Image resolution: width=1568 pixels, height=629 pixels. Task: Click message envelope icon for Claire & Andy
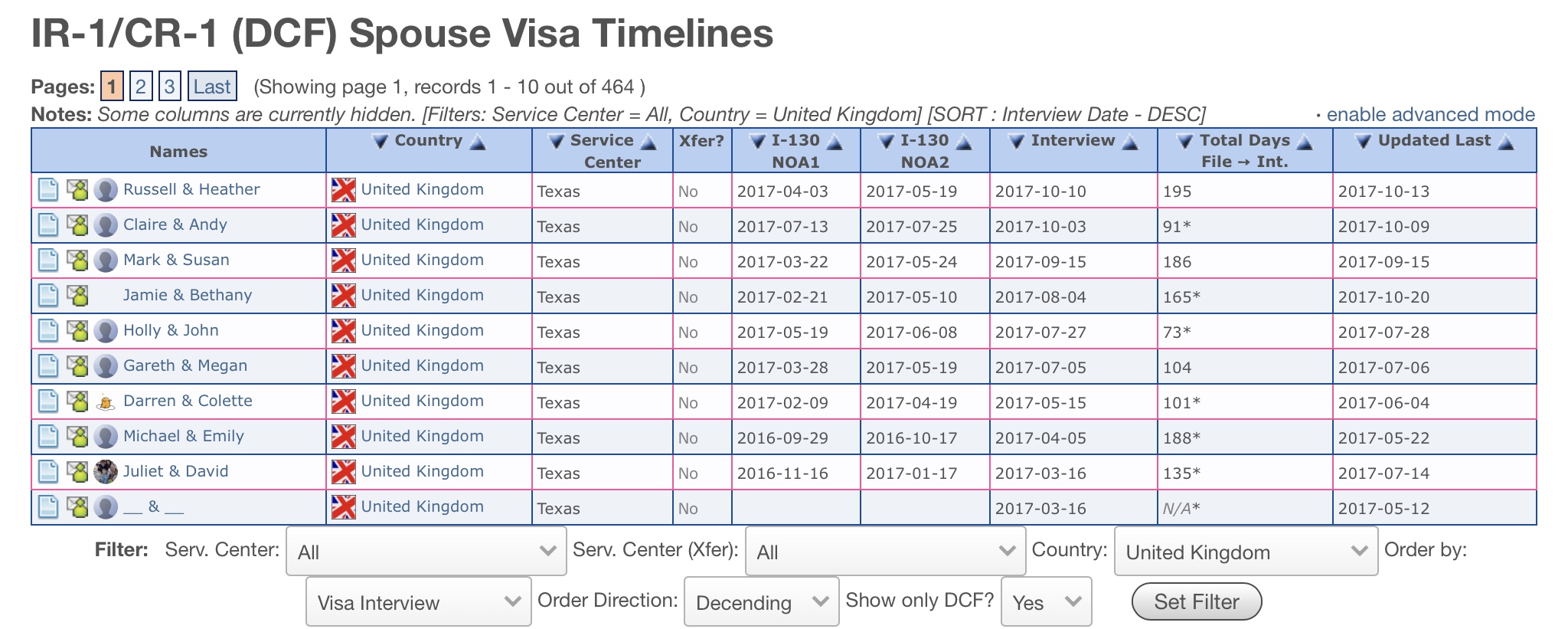[x=77, y=224]
